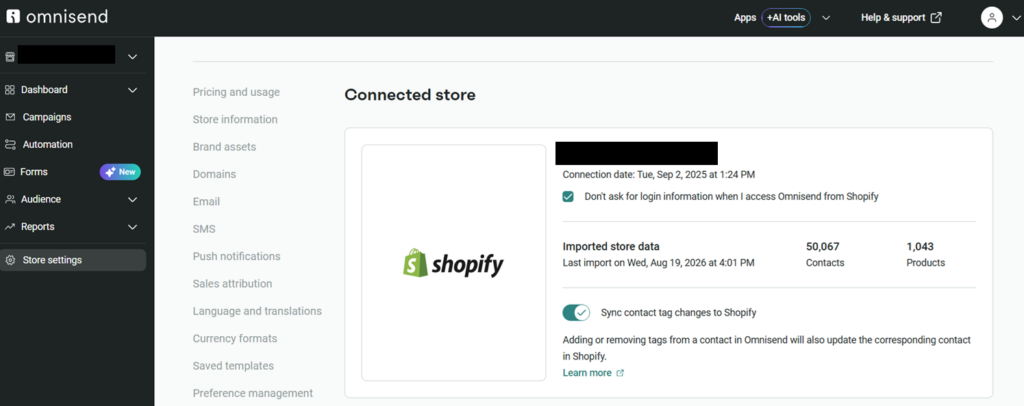Click the Reports trend line icon

9,227
